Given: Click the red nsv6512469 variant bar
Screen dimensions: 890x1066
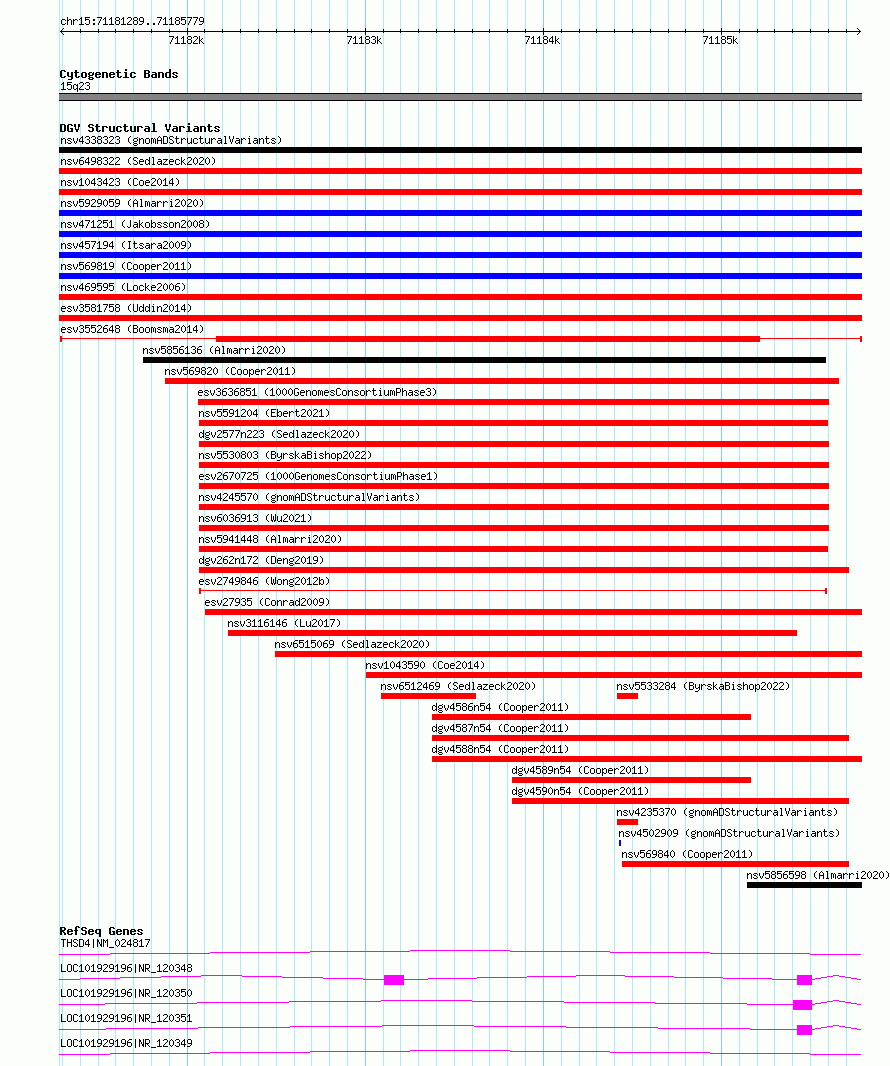Looking at the screenshot, I should pos(428,696).
